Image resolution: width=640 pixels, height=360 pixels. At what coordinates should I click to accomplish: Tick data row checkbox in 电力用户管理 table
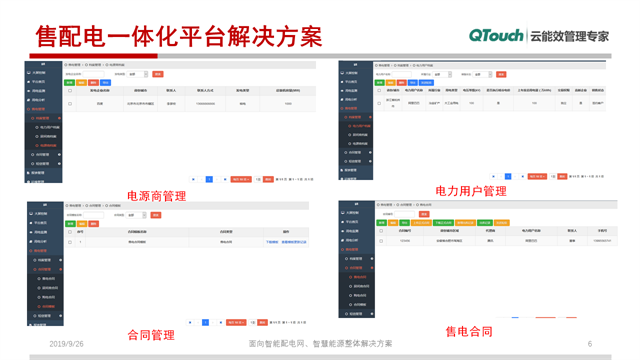379,103
